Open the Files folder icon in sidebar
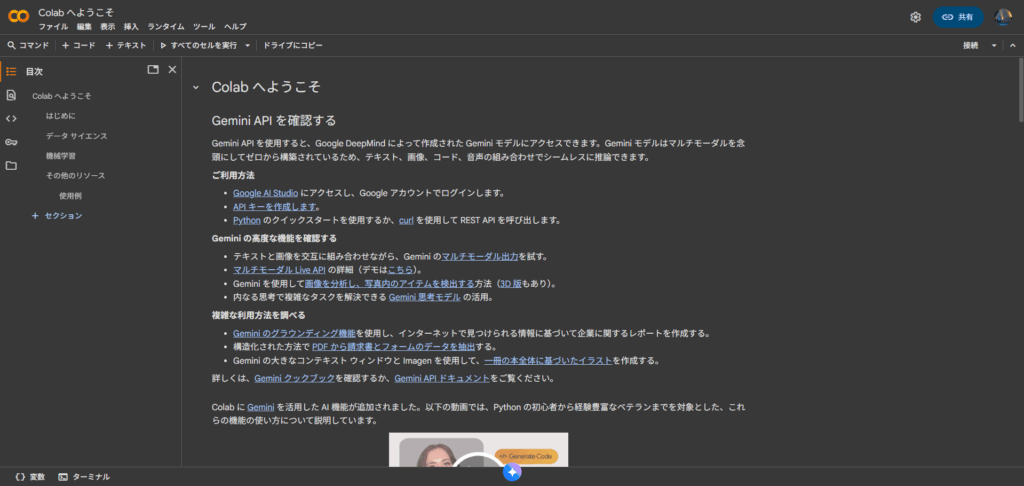The image size is (1024, 486). click(x=11, y=165)
